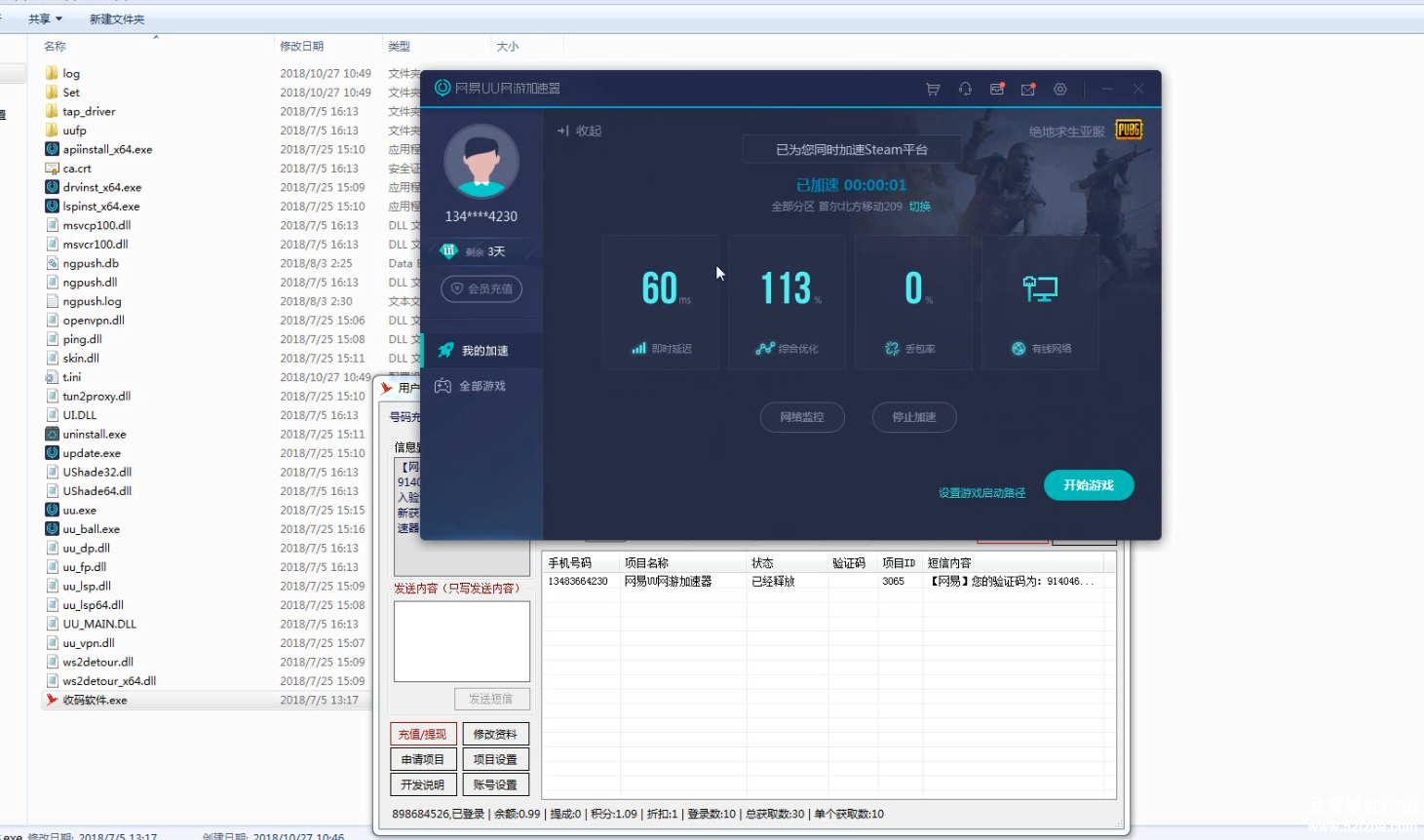Click the 项目ID column header
The image size is (1424, 840).
coord(901,563)
